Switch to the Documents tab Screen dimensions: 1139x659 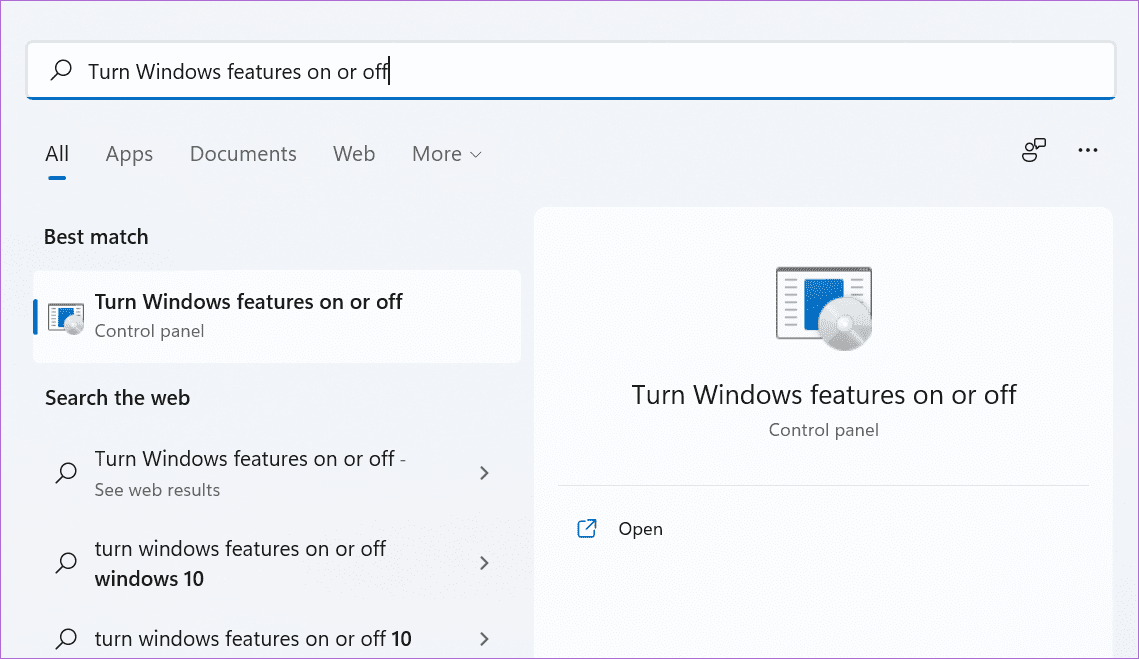point(243,154)
